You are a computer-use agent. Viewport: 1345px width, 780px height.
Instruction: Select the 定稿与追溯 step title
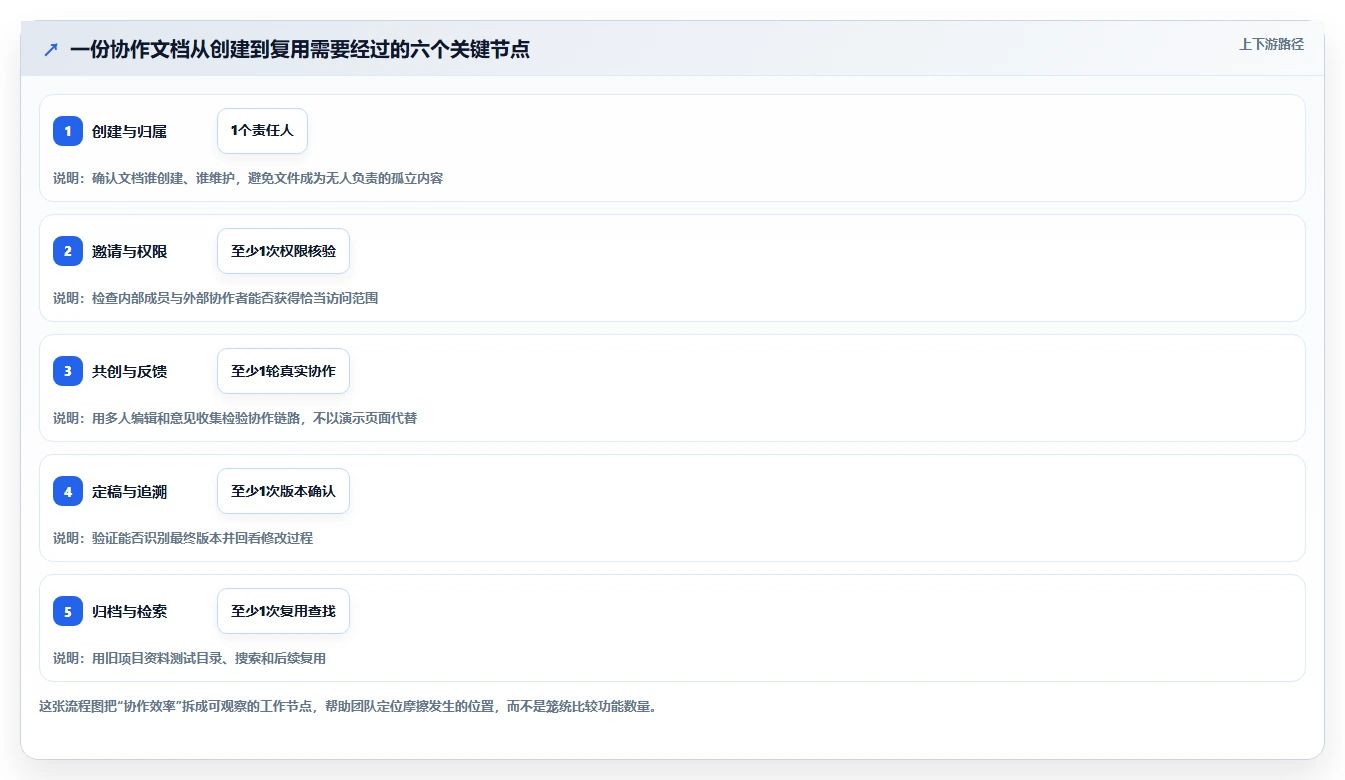click(x=129, y=491)
